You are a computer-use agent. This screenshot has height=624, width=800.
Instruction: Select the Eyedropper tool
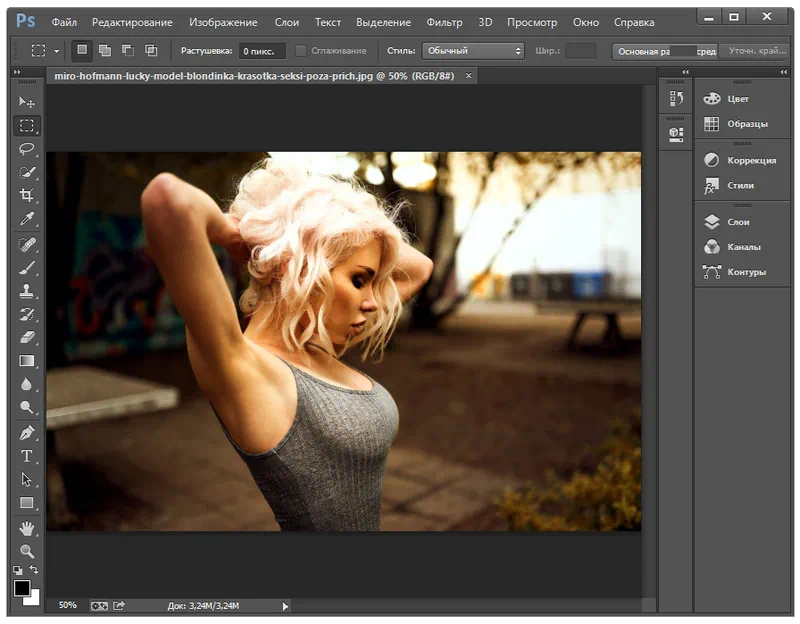click(x=27, y=219)
